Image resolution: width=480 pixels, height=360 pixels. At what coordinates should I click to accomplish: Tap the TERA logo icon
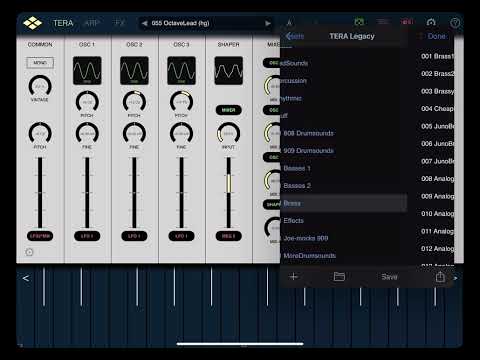32,23
